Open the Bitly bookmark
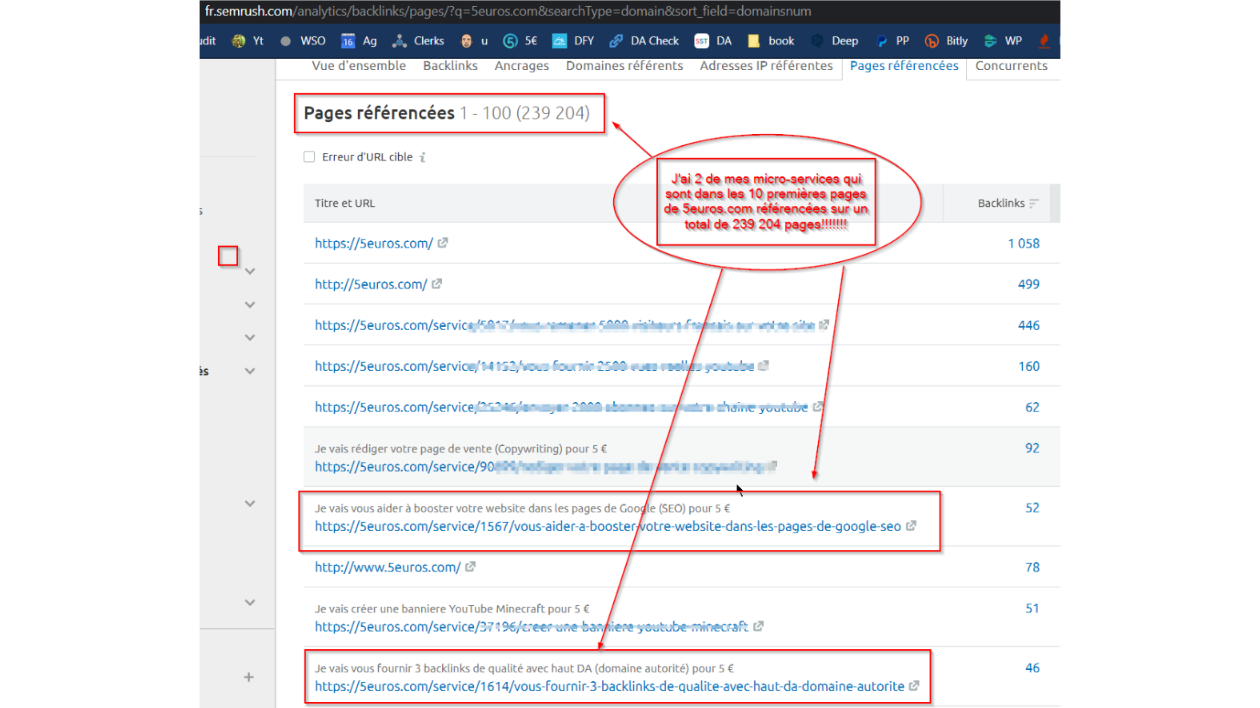Image resolution: width=1260 pixels, height=708 pixels. pyautogui.click(x=946, y=41)
